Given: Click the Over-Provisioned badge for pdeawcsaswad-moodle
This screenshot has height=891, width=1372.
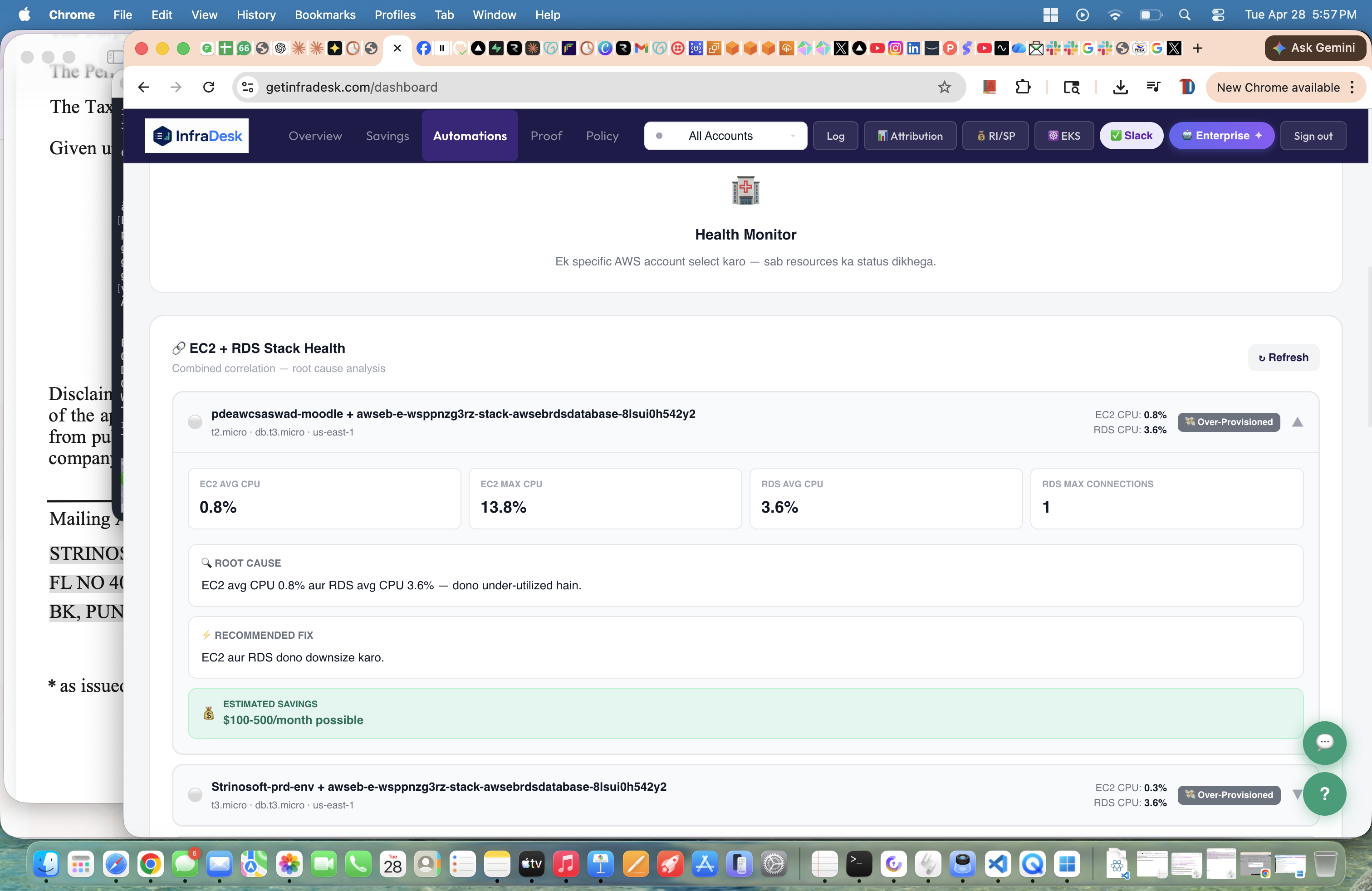Looking at the screenshot, I should coord(1229,422).
